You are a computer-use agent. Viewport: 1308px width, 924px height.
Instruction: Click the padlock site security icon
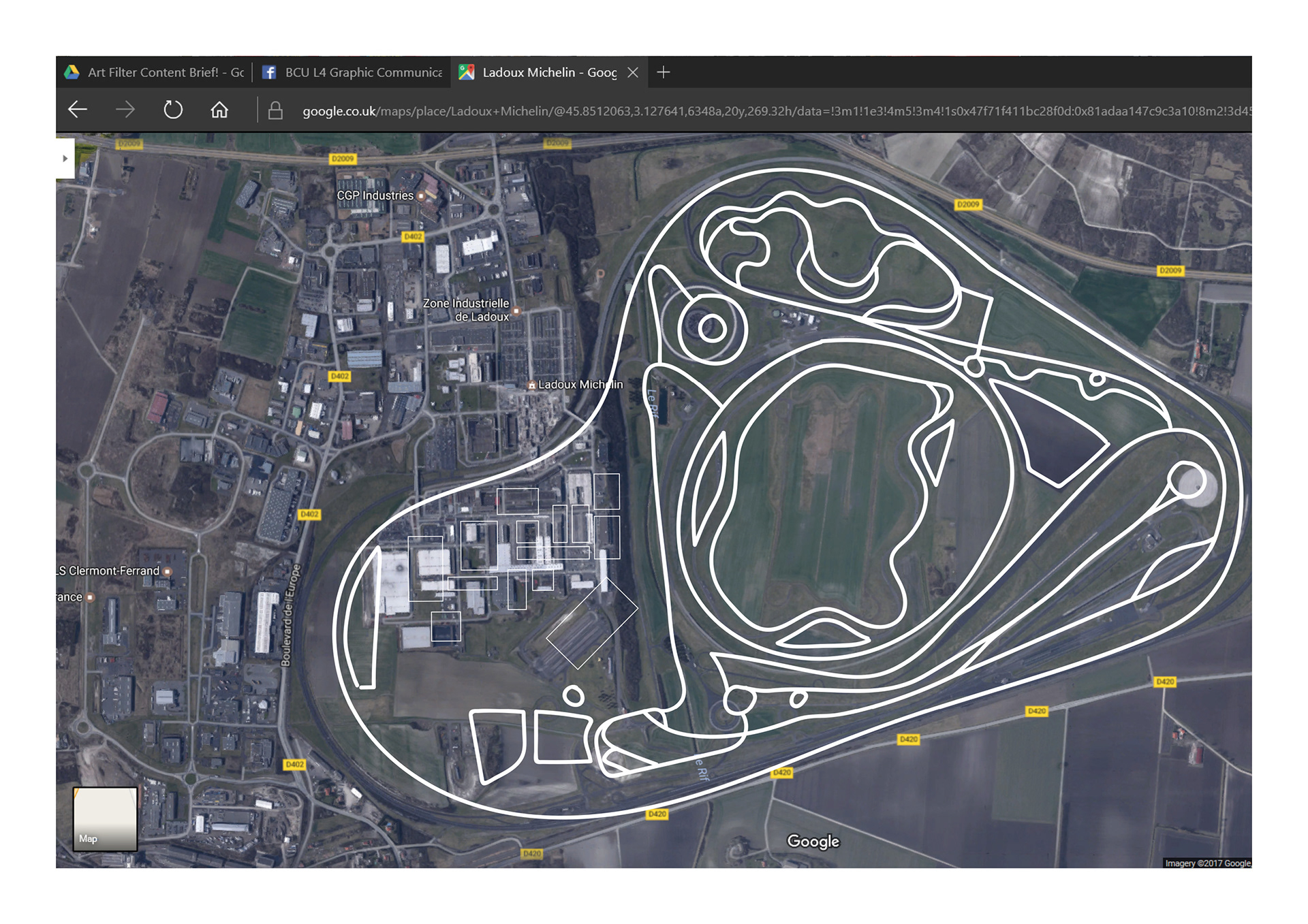[275, 110]
